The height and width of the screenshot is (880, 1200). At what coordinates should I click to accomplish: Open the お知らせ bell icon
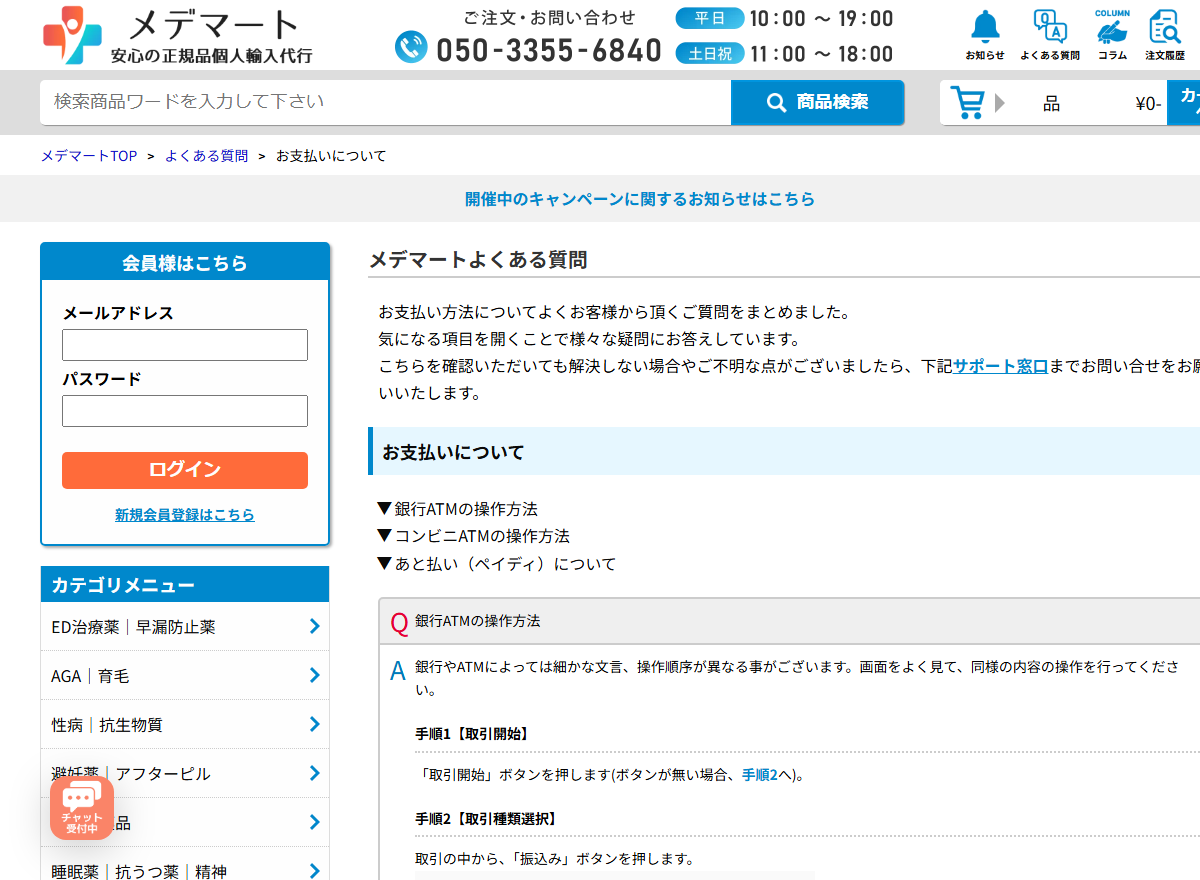pyautogui.click(x=985, y=35)
